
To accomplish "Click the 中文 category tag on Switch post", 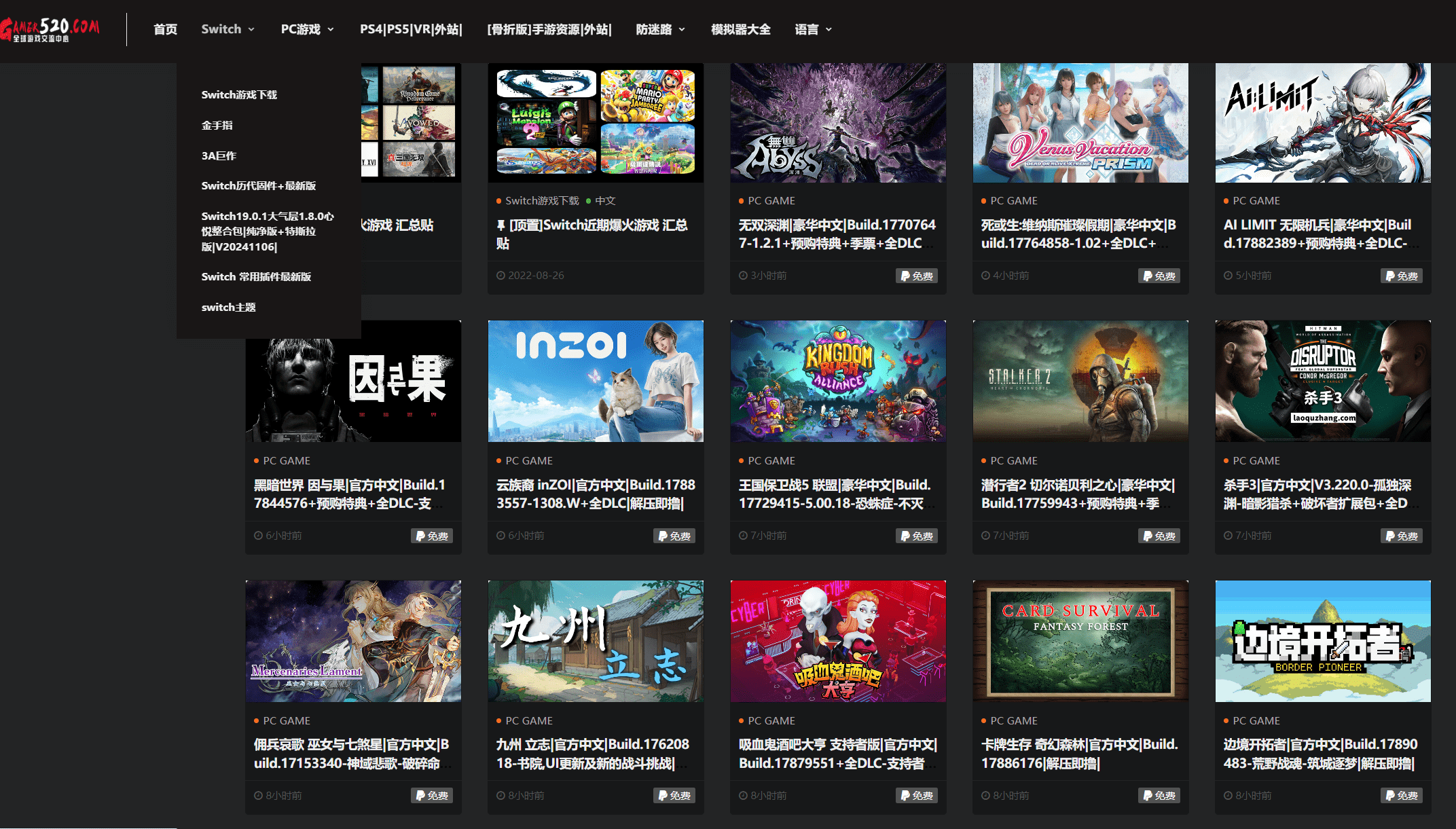I will tap(604, 200).
